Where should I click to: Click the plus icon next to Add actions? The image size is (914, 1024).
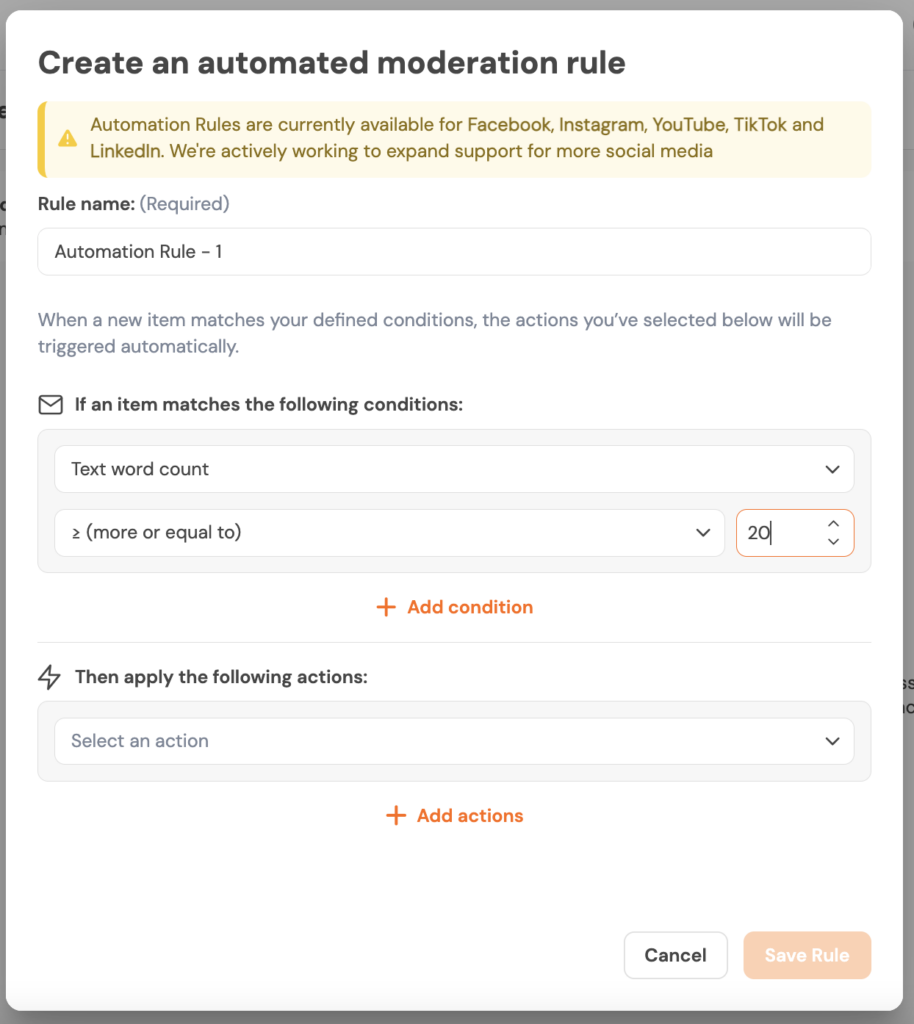(396, 816)
